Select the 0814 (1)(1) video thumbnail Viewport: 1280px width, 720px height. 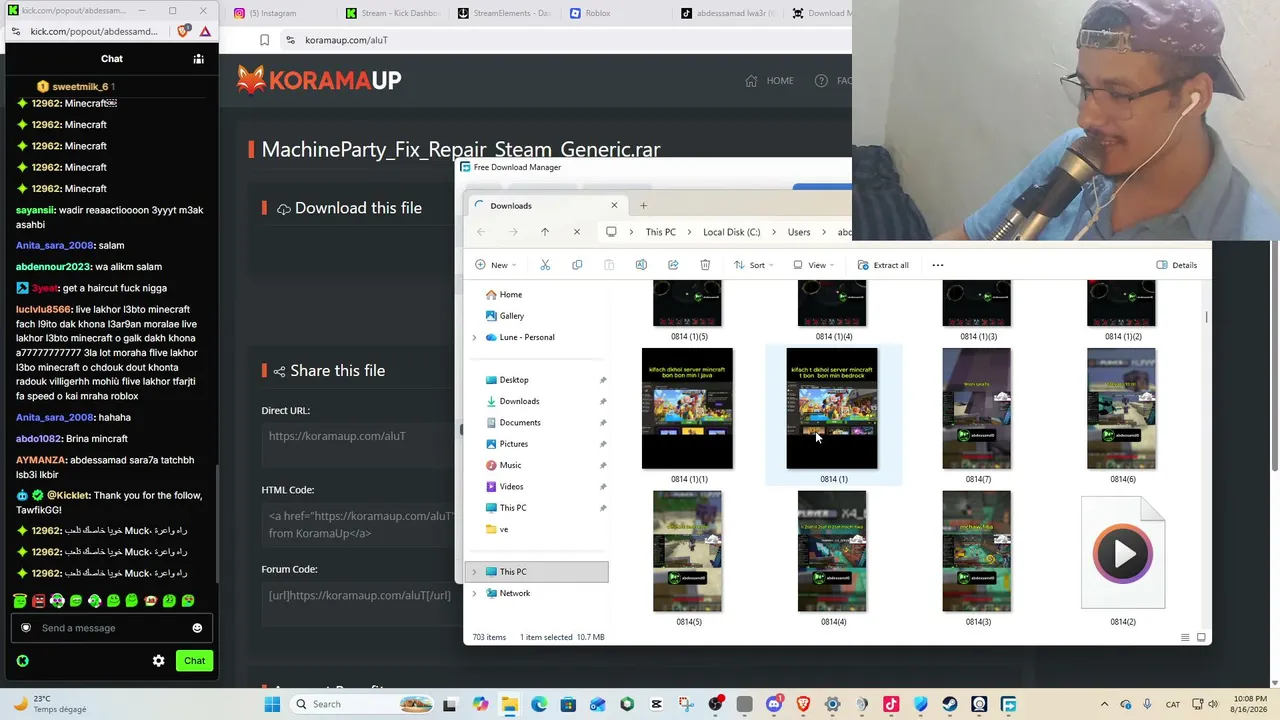point(688,408)
